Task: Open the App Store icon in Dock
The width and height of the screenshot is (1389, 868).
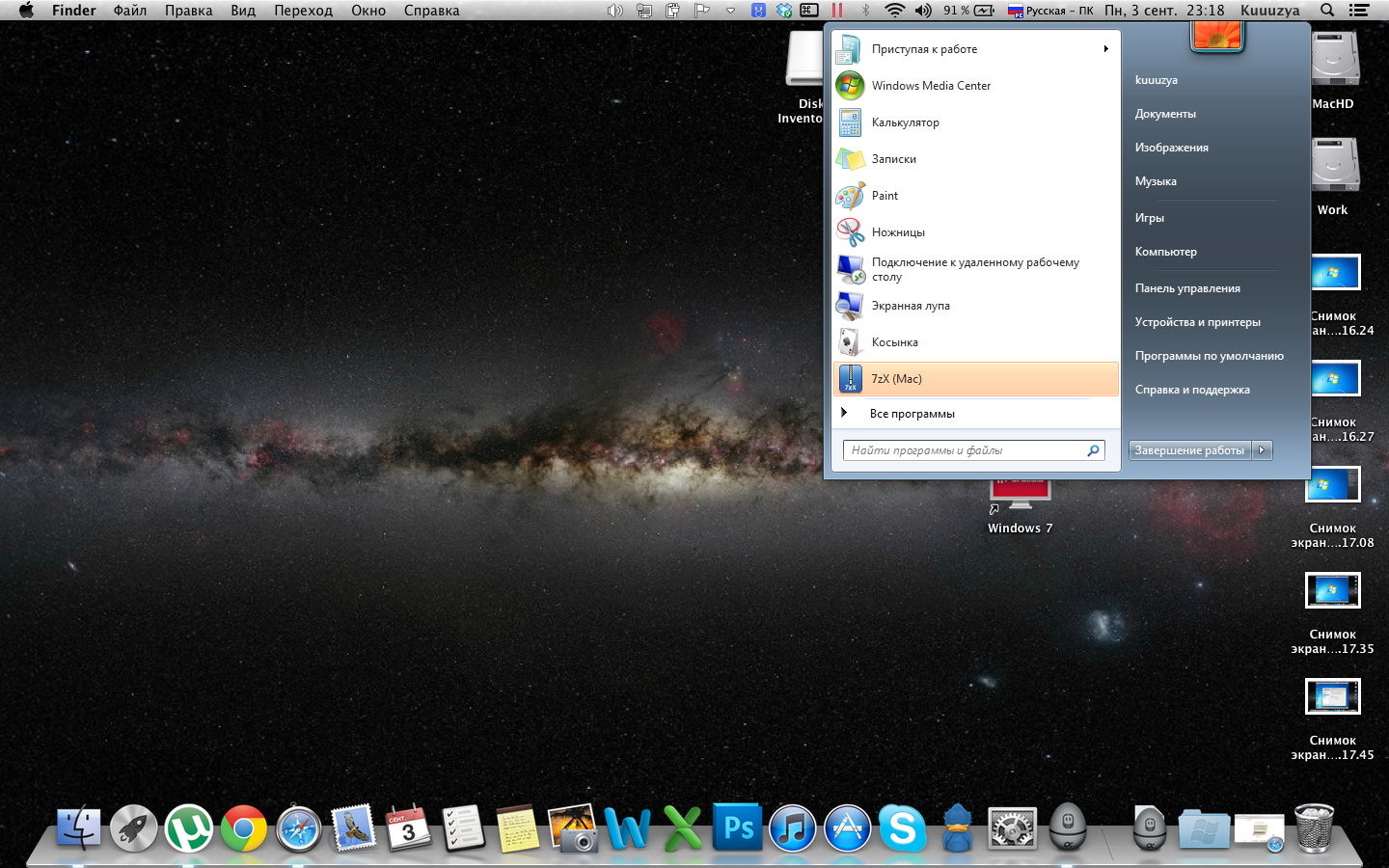Action: coord(848,828)
